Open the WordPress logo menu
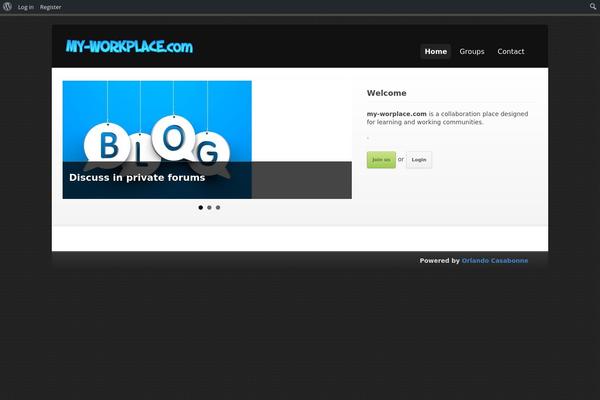 point(7,7)
